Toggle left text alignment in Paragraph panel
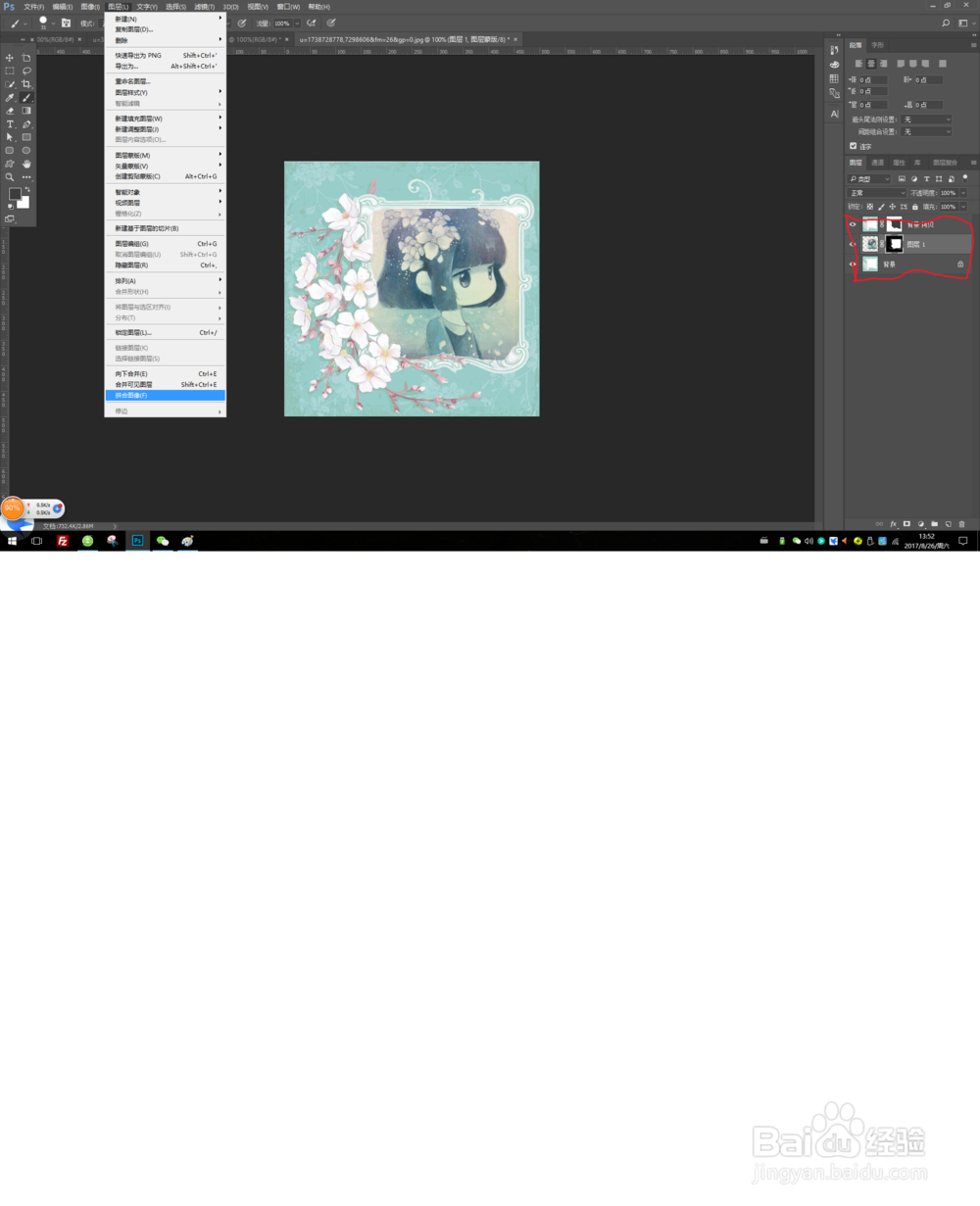 click(x=858, y=64)
